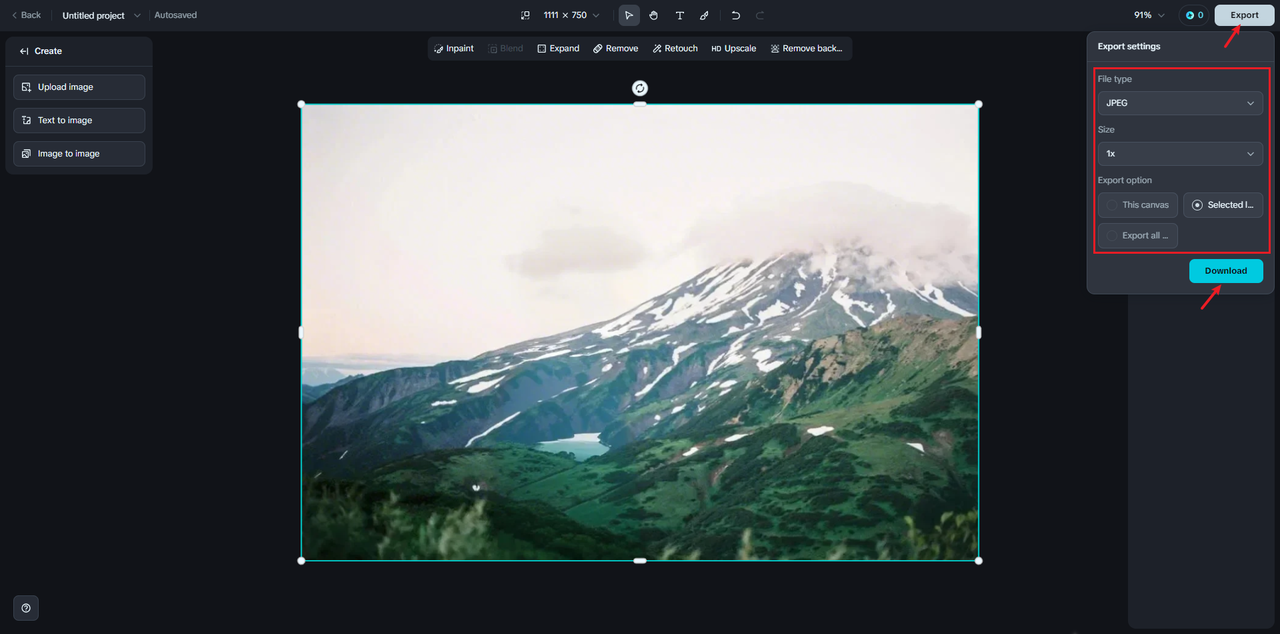Undo the last action
This screenshot has width=1280, height=634.
click(x=736, y=15)
